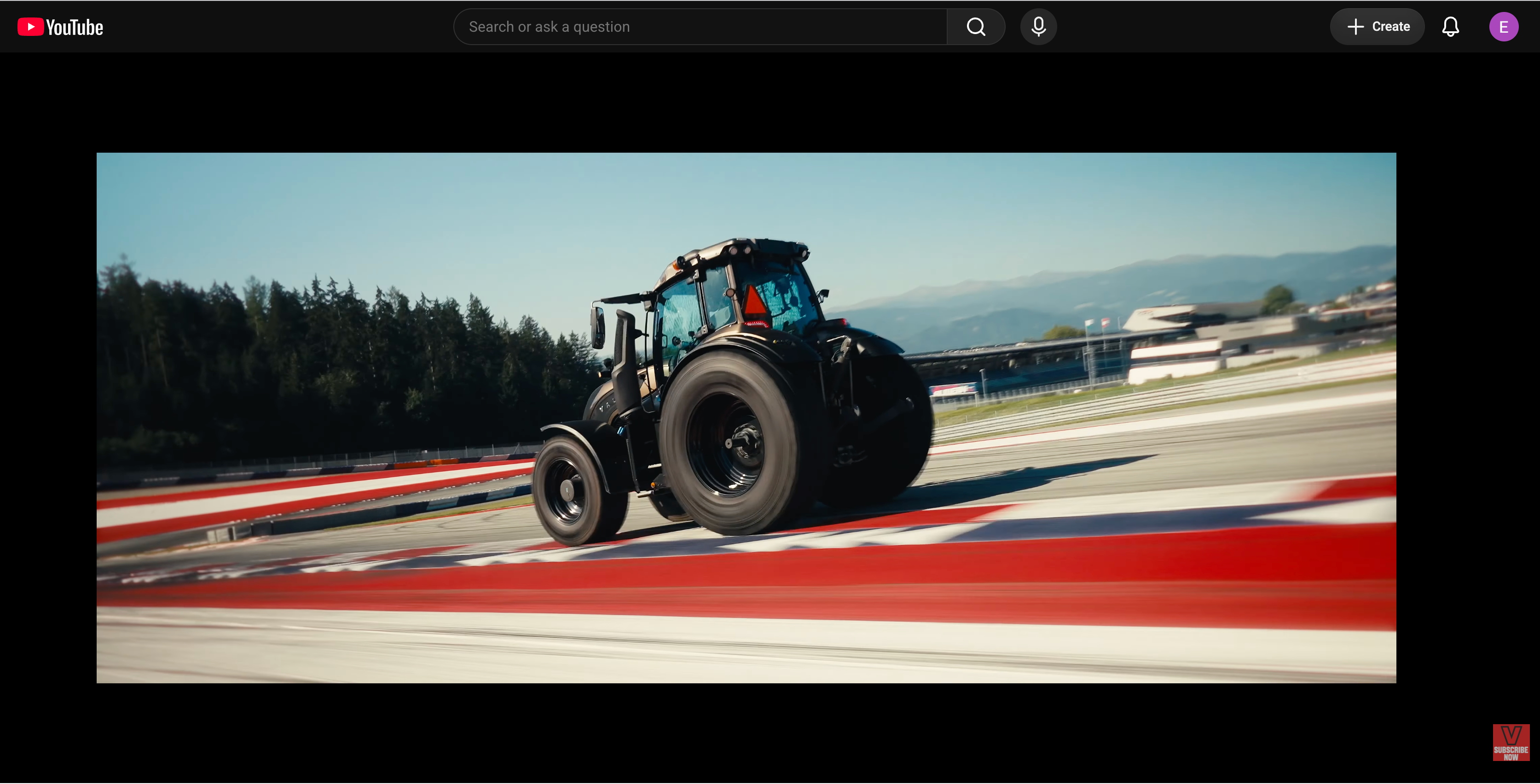
Task: Open the notifications bell
Action: click(1450, 27)
